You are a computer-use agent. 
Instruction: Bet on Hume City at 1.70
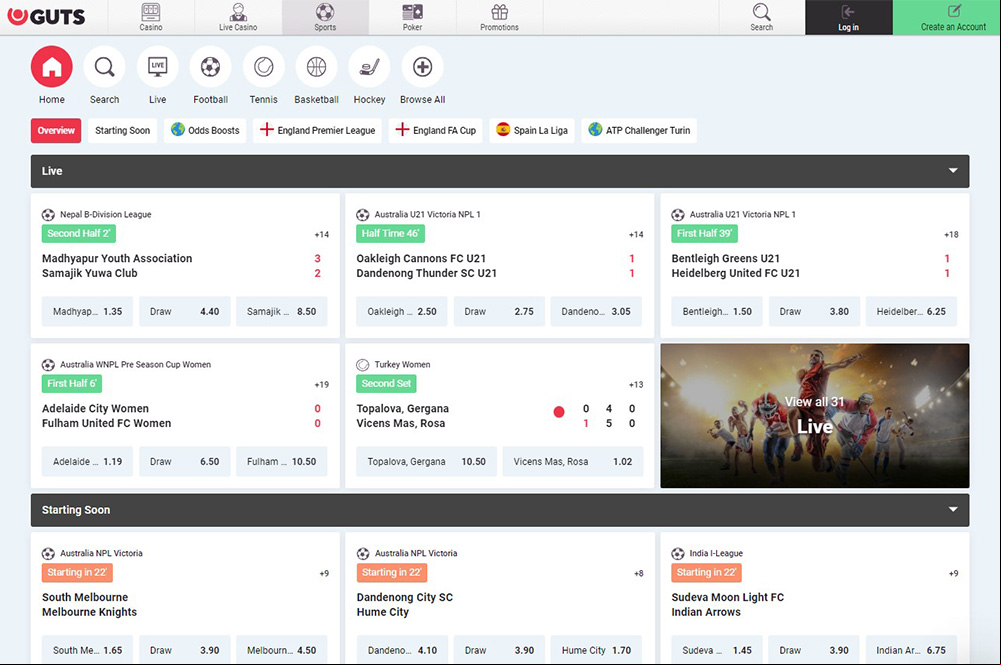(x=596, y=650)
